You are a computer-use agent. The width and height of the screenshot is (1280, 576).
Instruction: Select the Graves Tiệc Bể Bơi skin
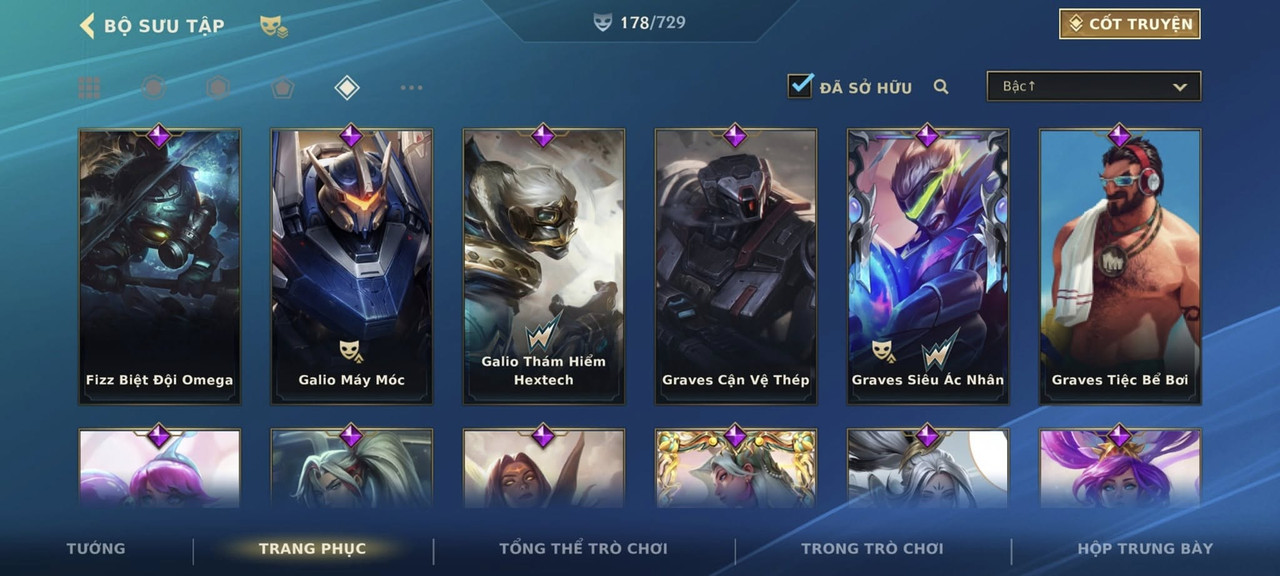1120,266
